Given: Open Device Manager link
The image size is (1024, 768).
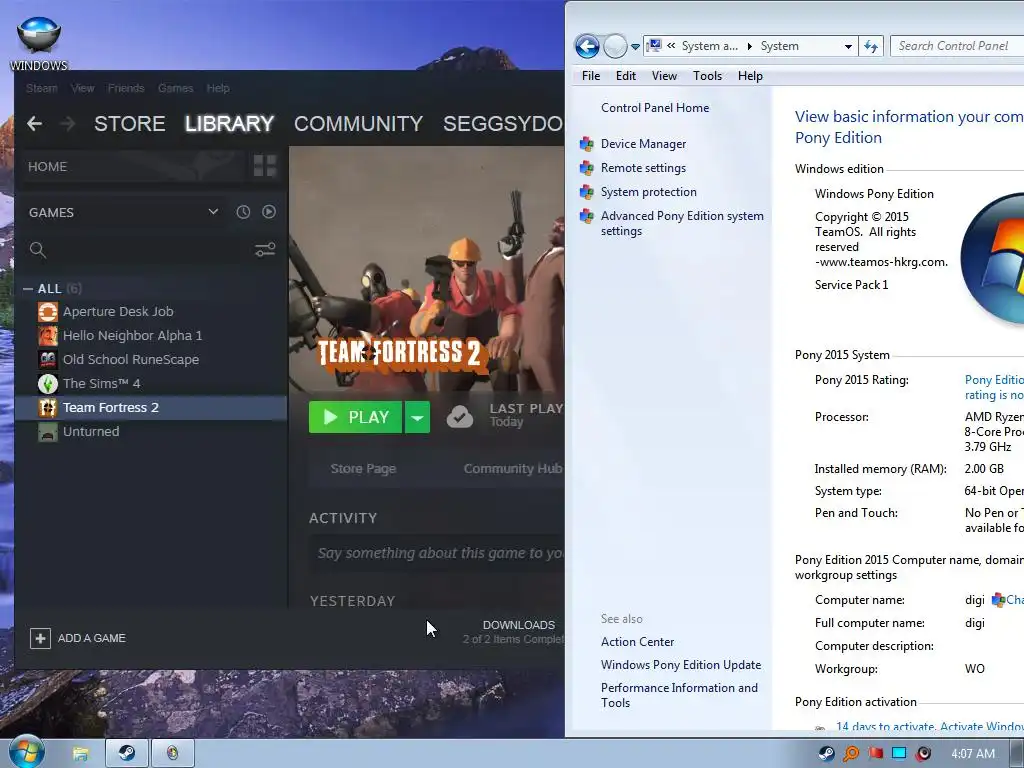Looking at the screenshot, I should coord(643,144).
